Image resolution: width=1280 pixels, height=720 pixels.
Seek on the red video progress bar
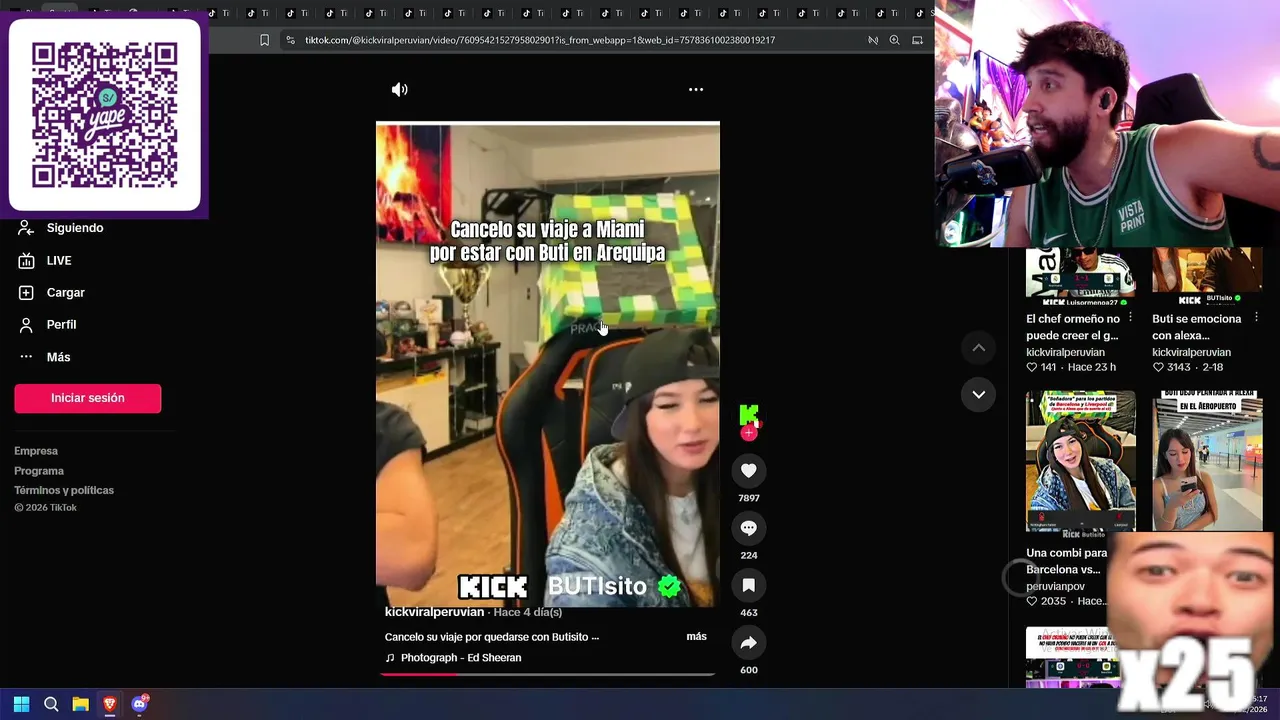pyautogui.click(x=547, y=674)
